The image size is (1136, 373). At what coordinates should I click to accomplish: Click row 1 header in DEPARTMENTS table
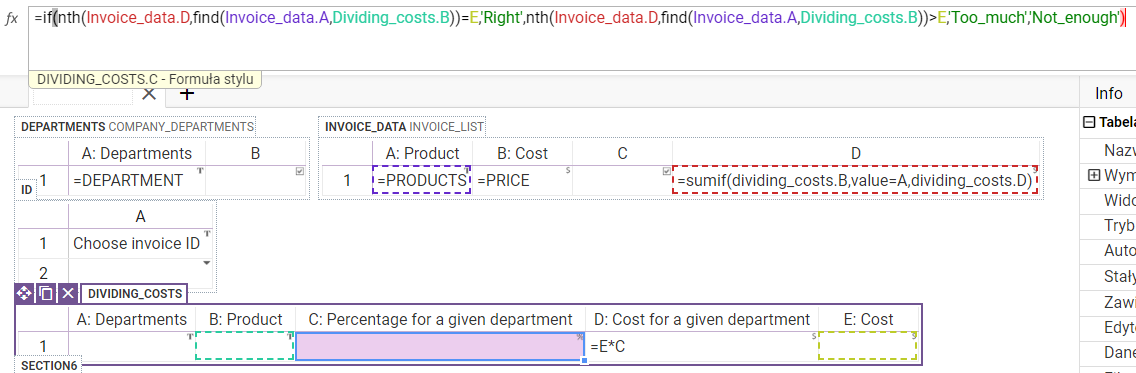43,180
